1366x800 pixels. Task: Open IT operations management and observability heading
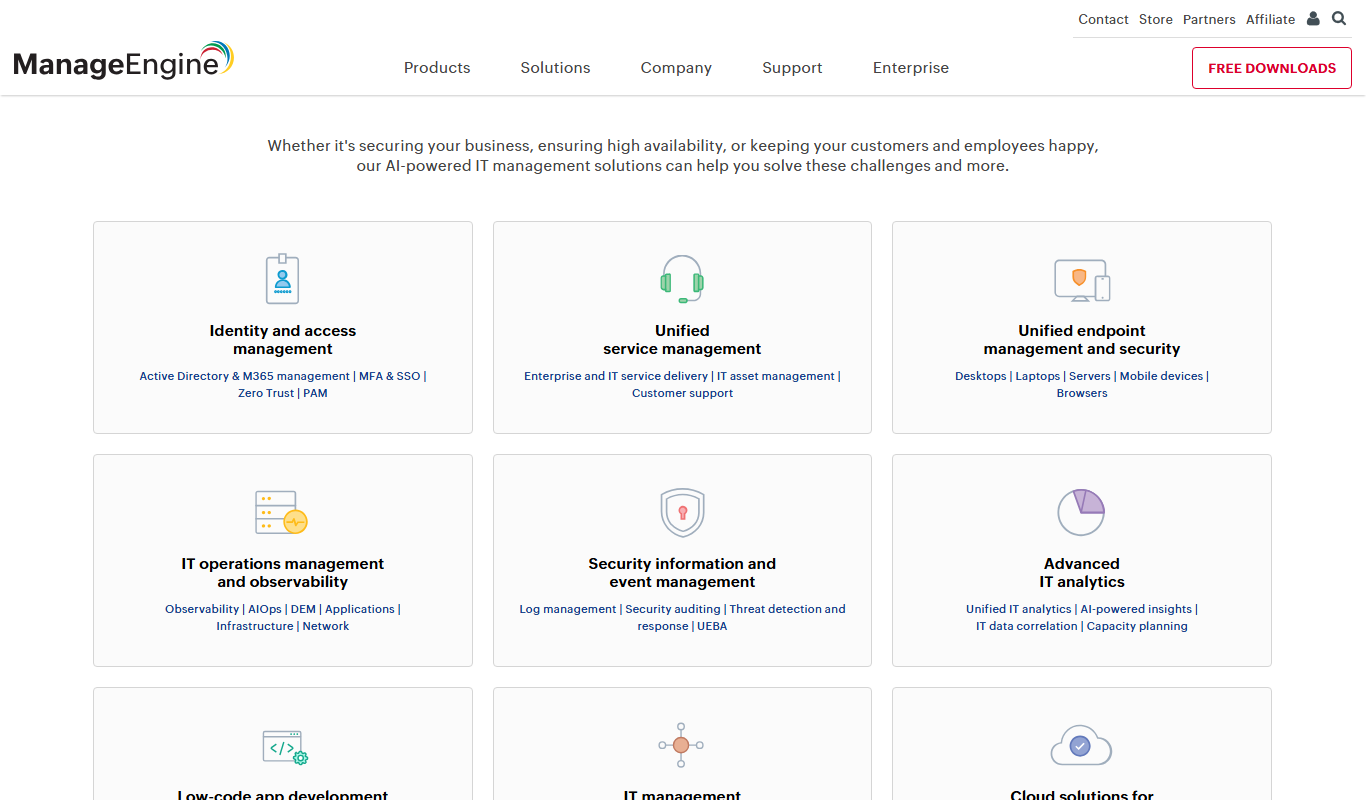click(283, 573)
